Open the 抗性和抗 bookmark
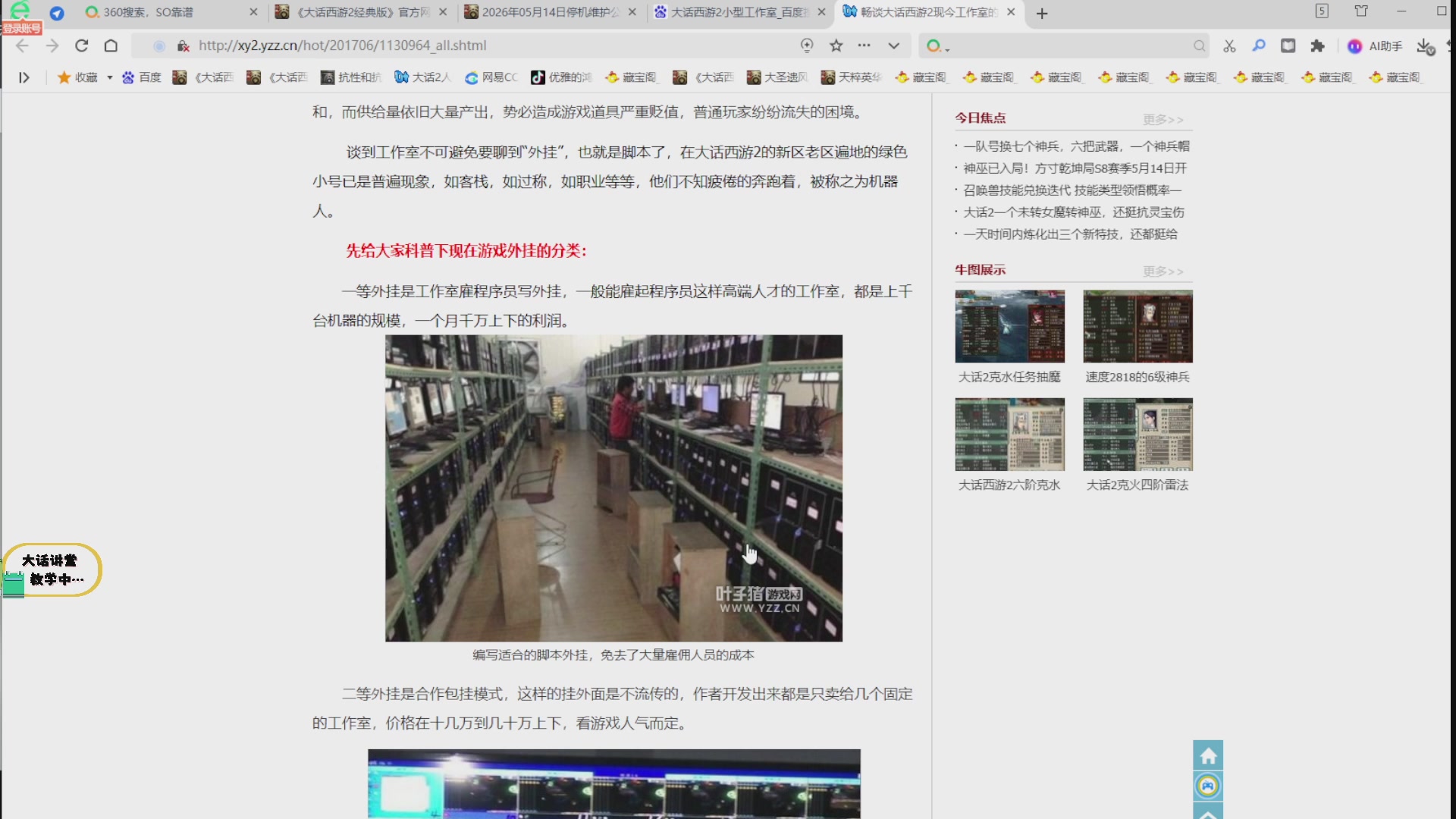Viewport: 1456px width, 819px height. tap(351, 77)
